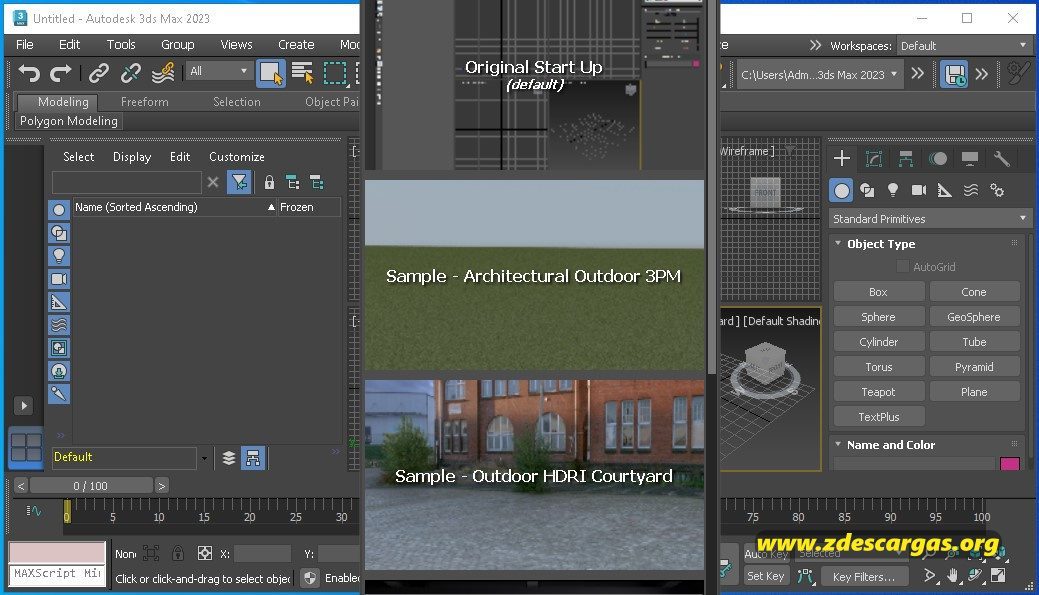This screenshot has height=595, width=1039.
Task: Open the Hierarchy panel tab icon
Action: pyautogui.click(x=906, y=158)
